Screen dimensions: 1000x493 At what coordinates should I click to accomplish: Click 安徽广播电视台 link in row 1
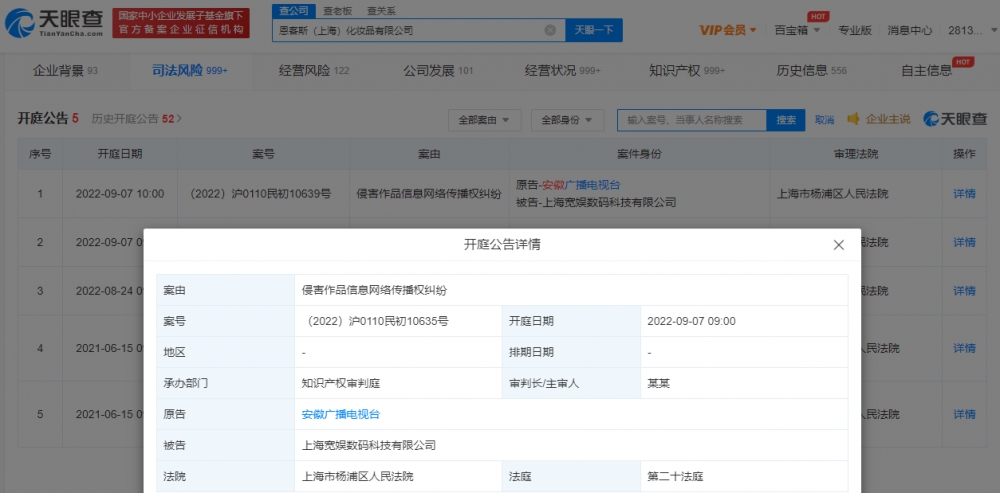pos(582,185)
